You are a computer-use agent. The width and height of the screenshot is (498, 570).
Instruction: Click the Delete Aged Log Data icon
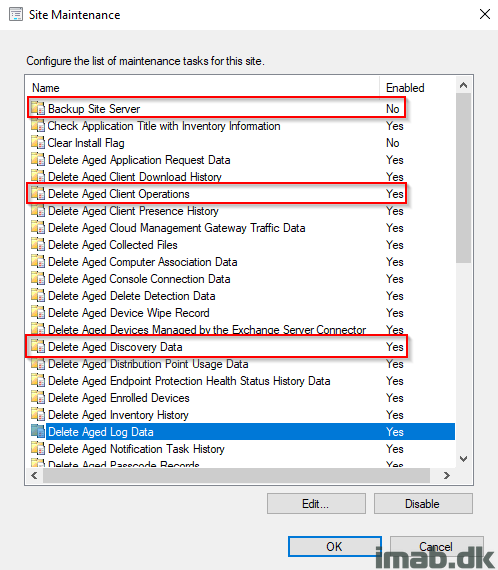pos(38,431)
